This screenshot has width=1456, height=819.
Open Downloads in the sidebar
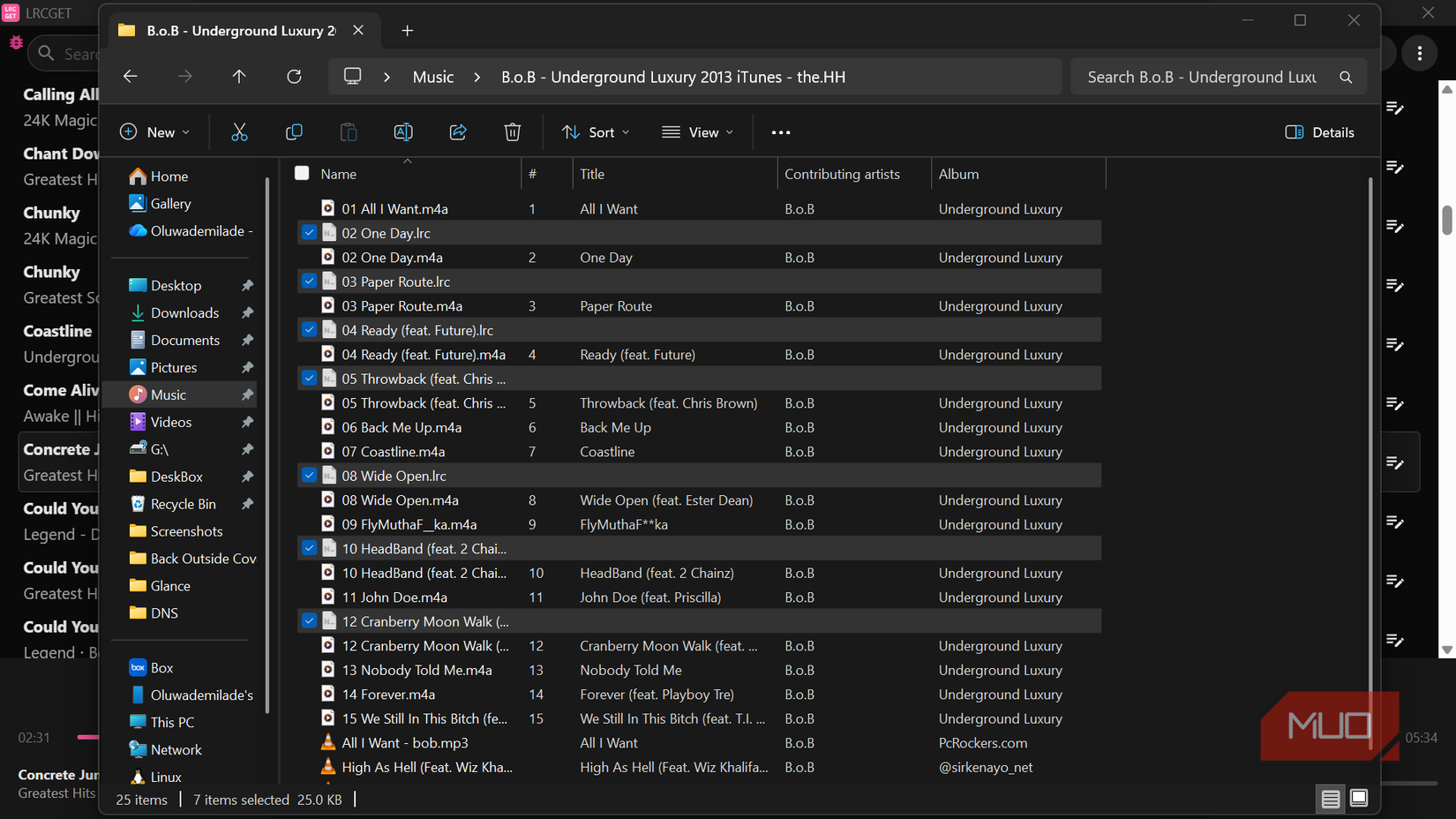[x=184, y=312]
